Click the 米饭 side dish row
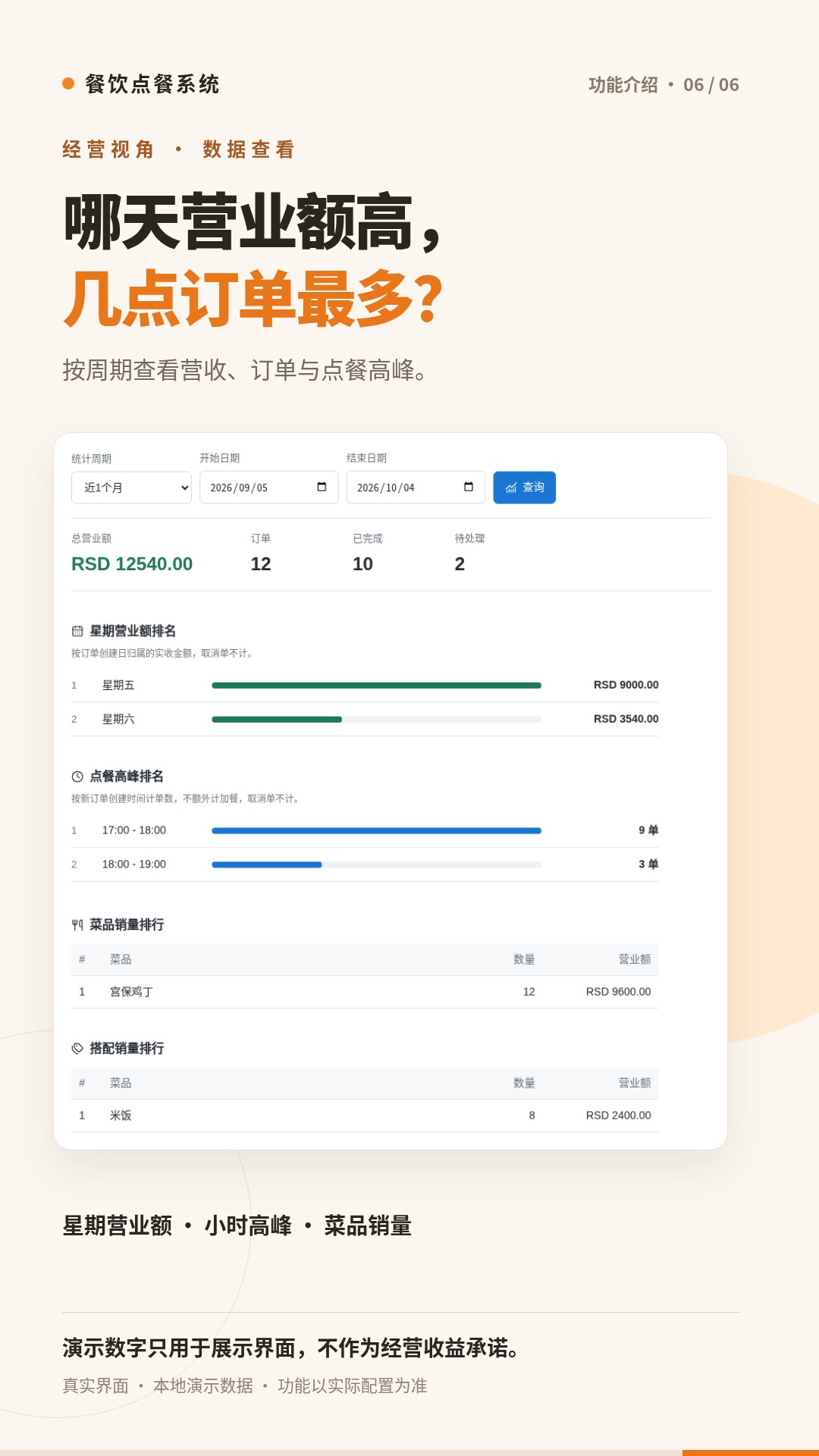819x1456 pixels. [x=365, y=1116]
